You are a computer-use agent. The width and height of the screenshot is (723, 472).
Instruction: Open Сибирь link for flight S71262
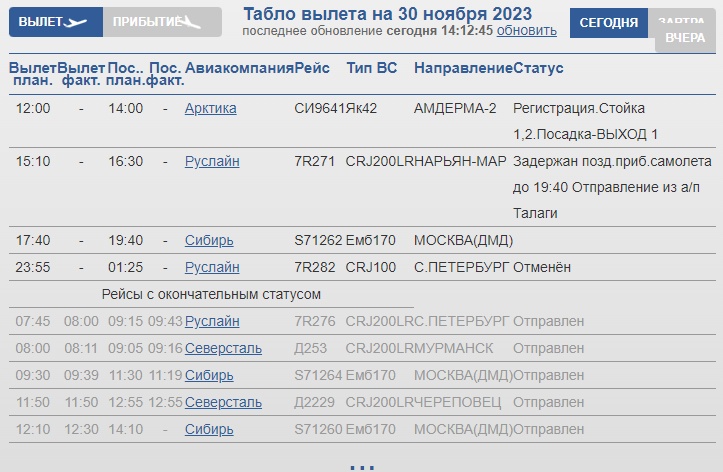[209, 240]
